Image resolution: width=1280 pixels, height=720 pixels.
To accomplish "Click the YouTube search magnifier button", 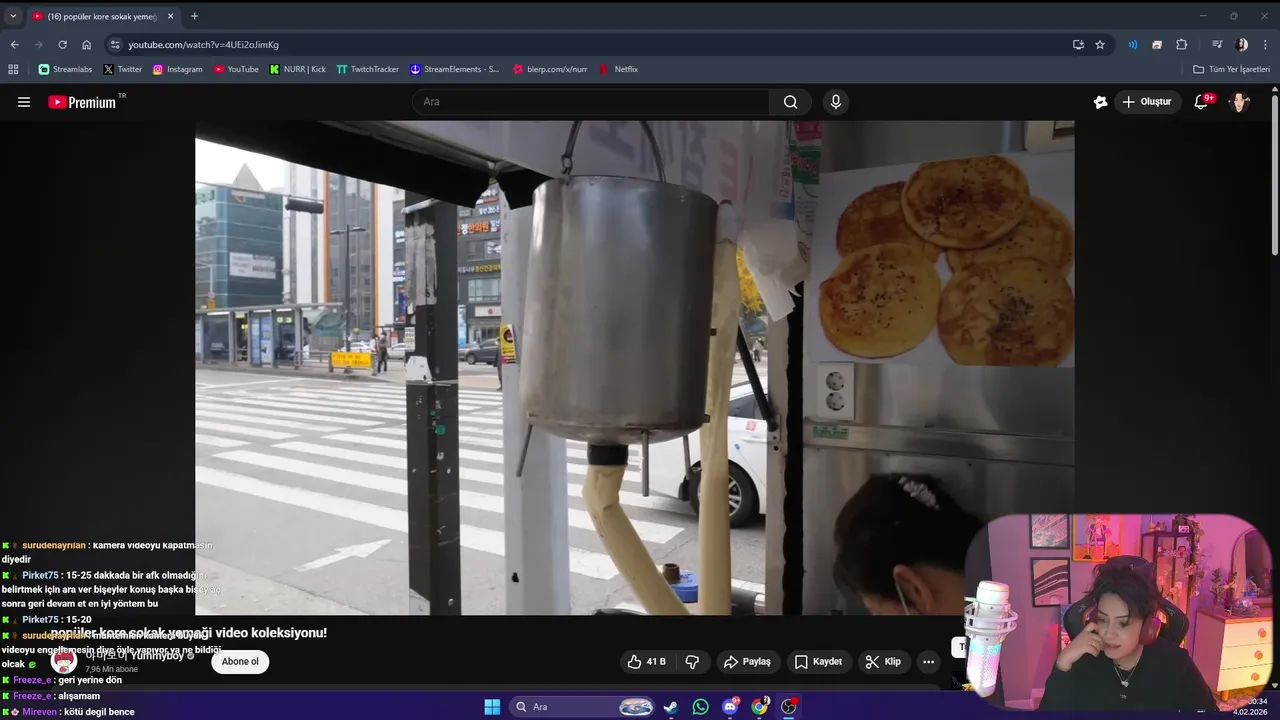I will click(x=790, y=102).
